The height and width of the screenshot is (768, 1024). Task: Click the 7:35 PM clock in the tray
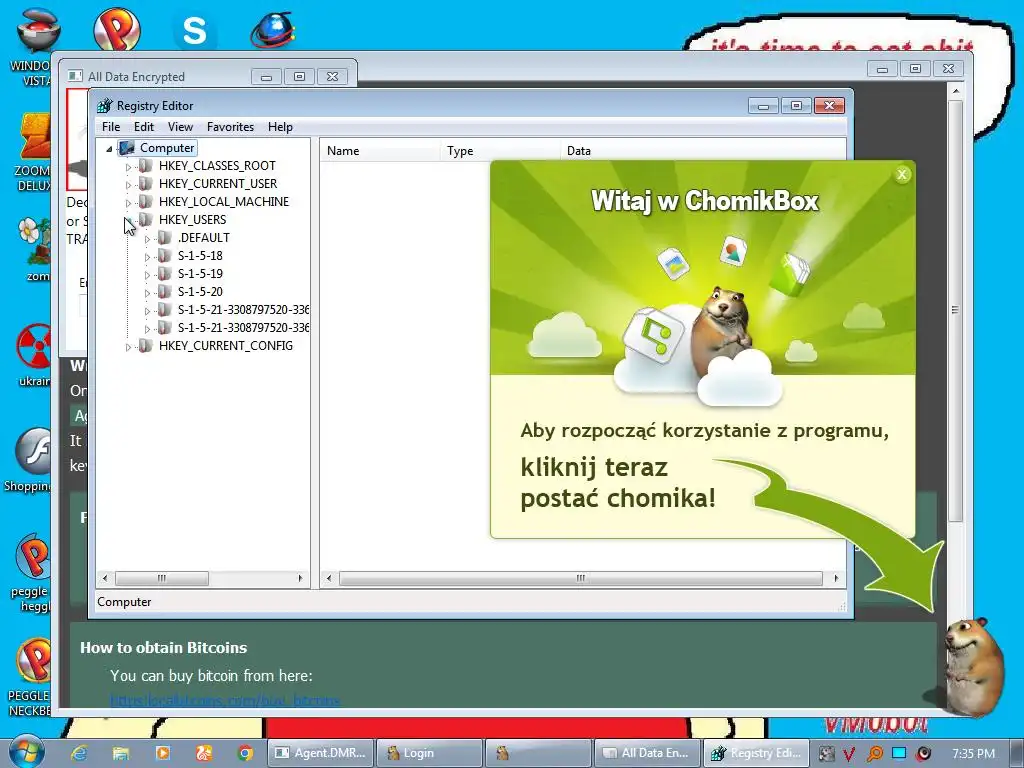coord(974,754)
